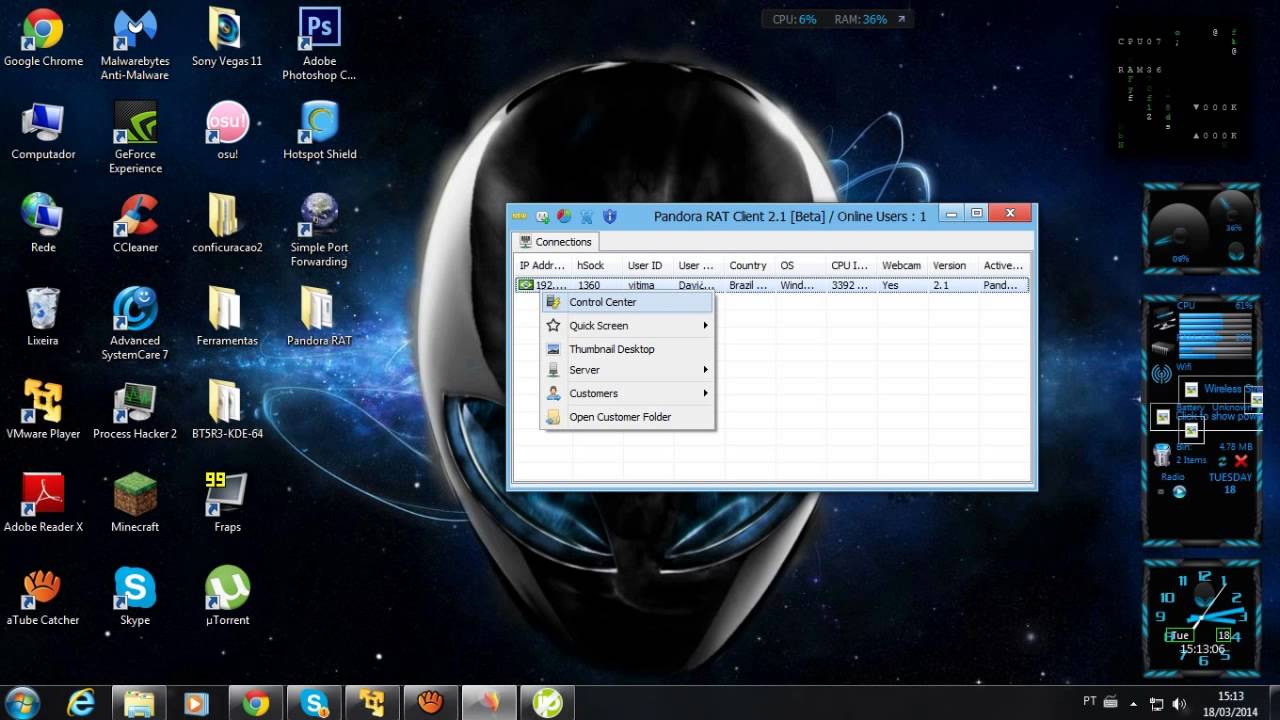Click the hSock column header
The image size is (1280, 720).
pos(597,266)
